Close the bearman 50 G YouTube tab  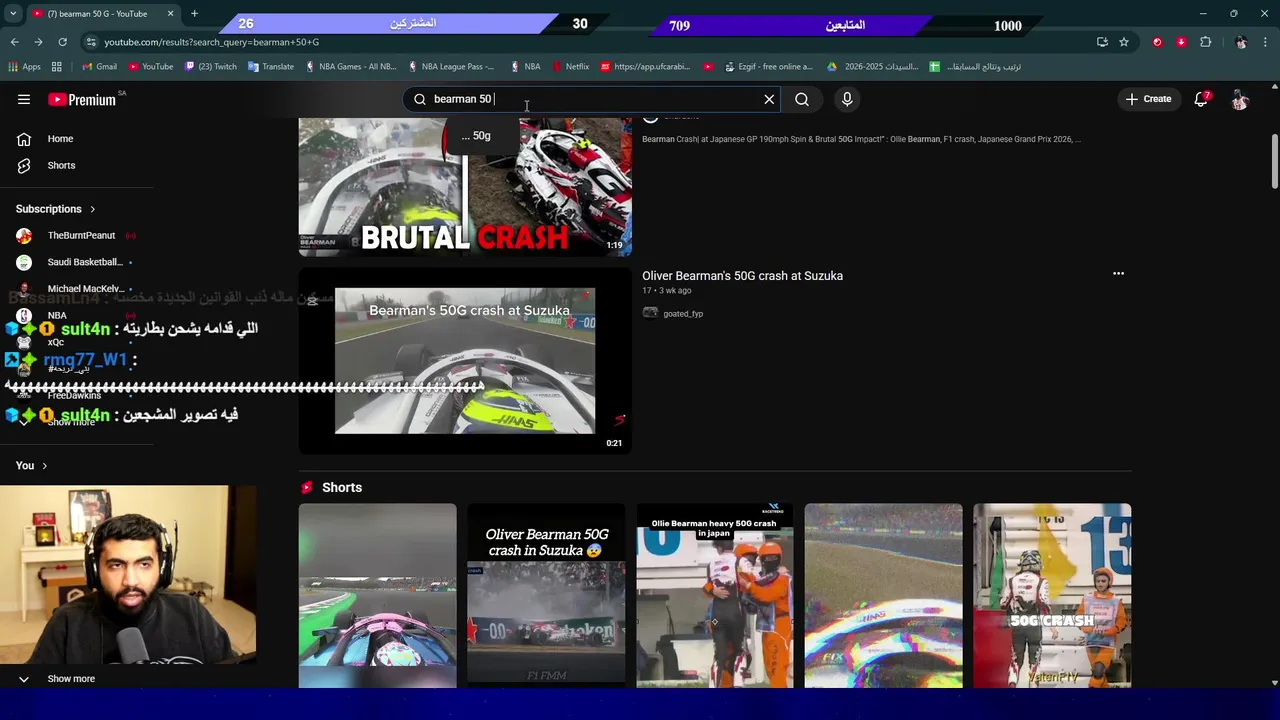coord(170,14)
